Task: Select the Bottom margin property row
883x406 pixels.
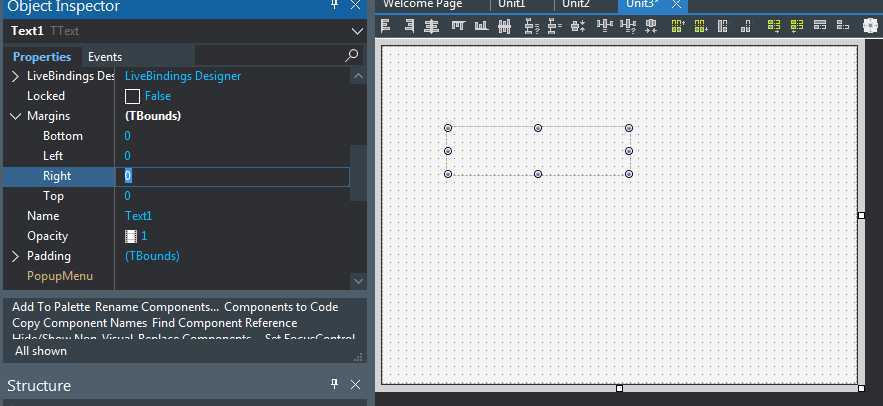Action: 176,136
